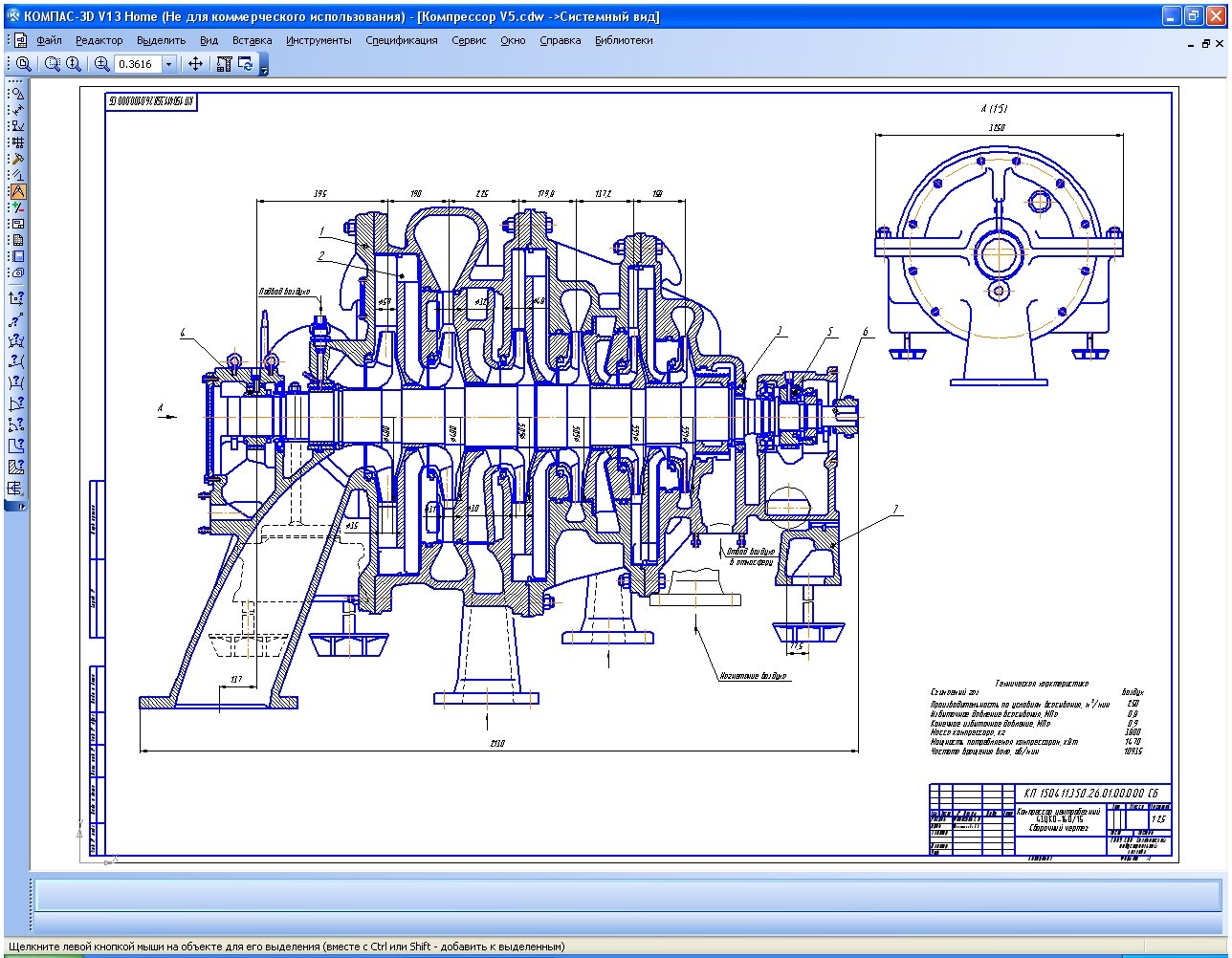Click the hatched area measurement icon
Image resolution: width=1232 pixels, height=958 pixels.
point(16,467)
